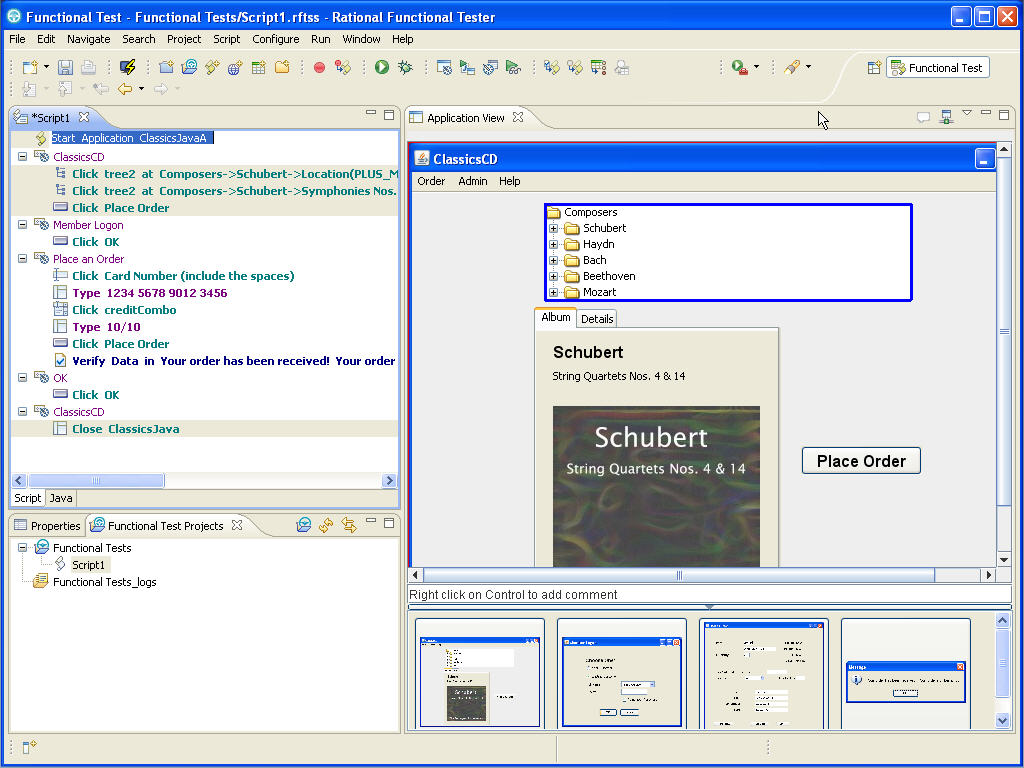Create a new Functional Test project
1024x768 pixels.
[x=164, y=67]
